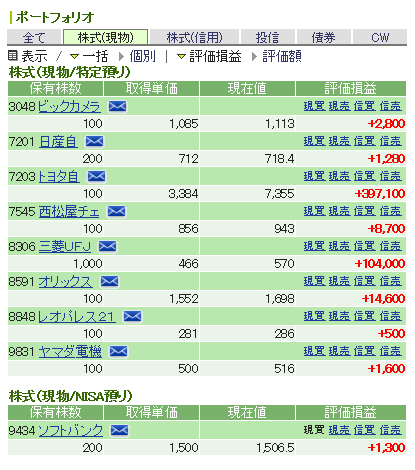Click the mail icon next to レオパレス21
415x470 pixels.
pos(132,316)
